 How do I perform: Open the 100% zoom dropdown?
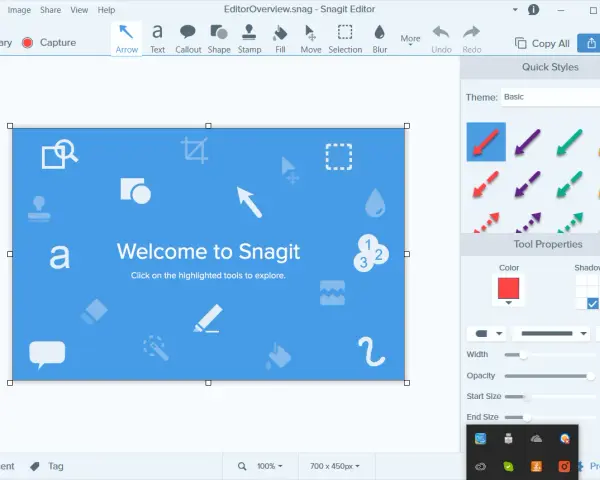(270, 466)
